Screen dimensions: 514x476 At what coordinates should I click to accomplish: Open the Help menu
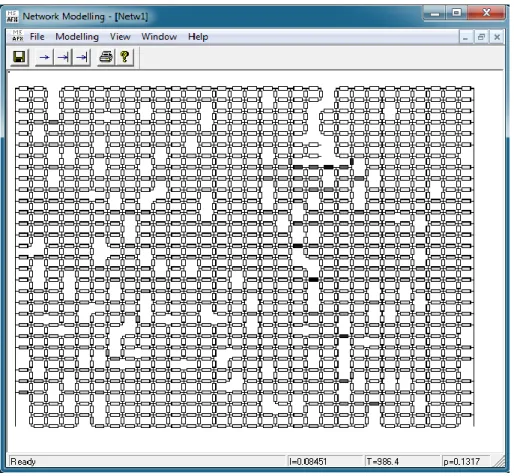[198, 37]
